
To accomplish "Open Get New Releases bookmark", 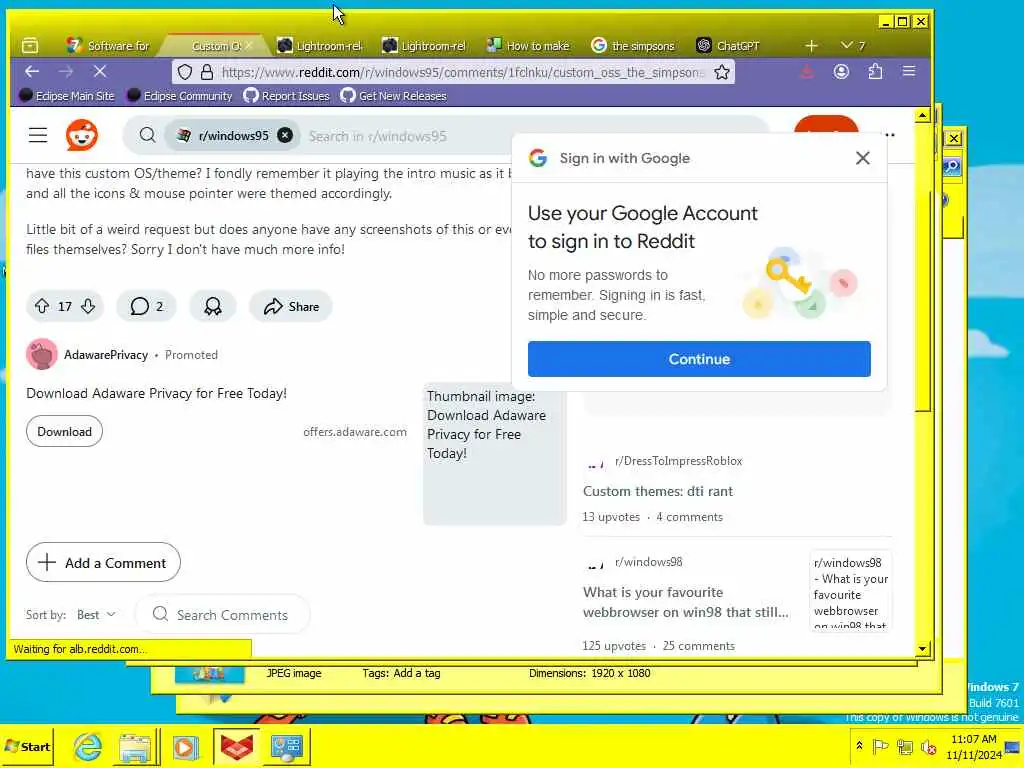I will 394,96.
